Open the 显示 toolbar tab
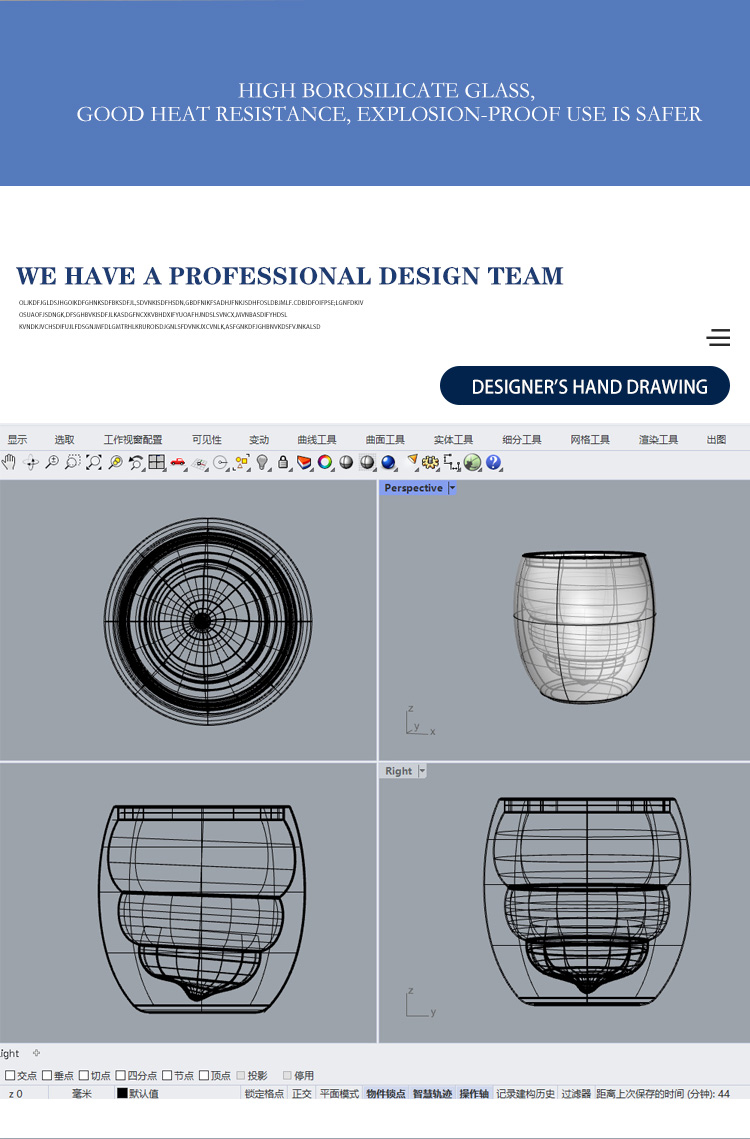The width and height of the screenshot is (750, 1139). [x=17, y=439]
